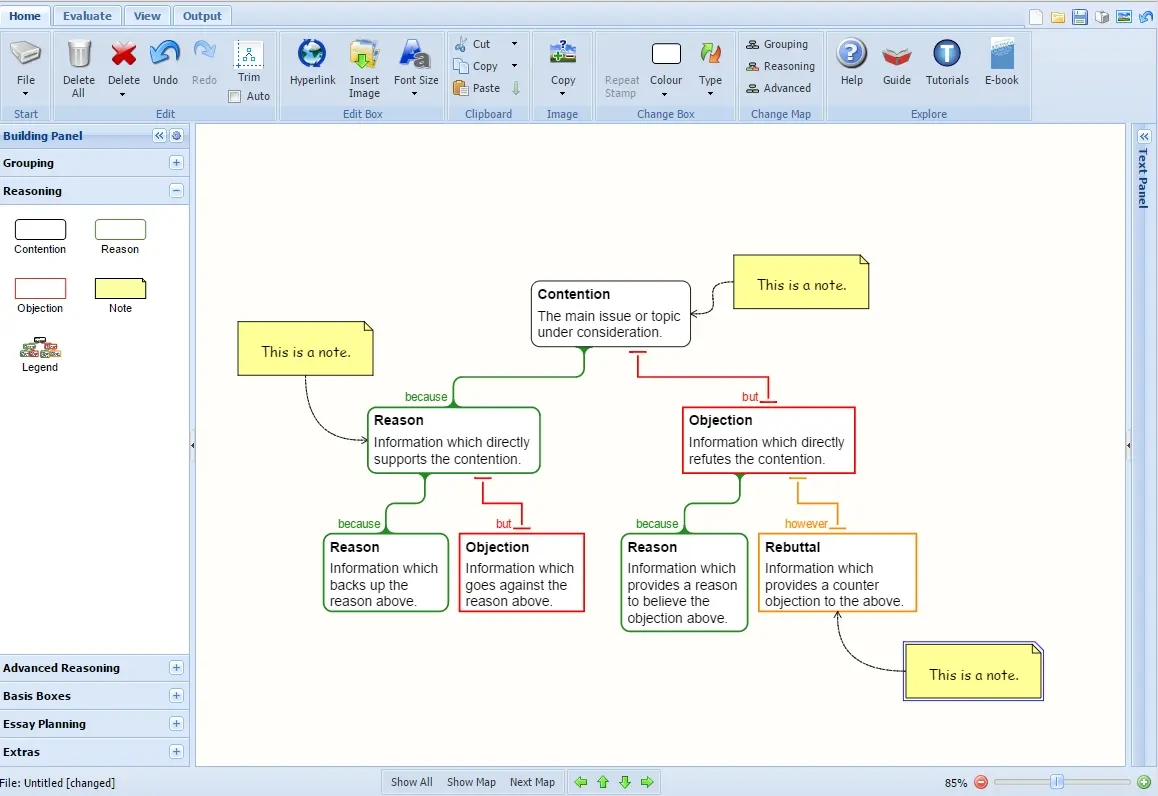Click the Insert Image icon
Screen dimensions: 1158x796
pyautogui.click(x=364, y=55)
